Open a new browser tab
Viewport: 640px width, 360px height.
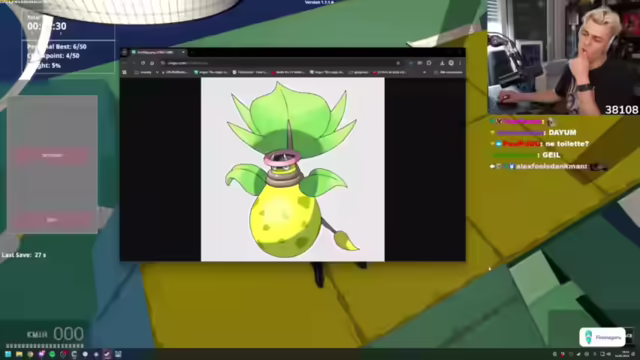(193, 52)
